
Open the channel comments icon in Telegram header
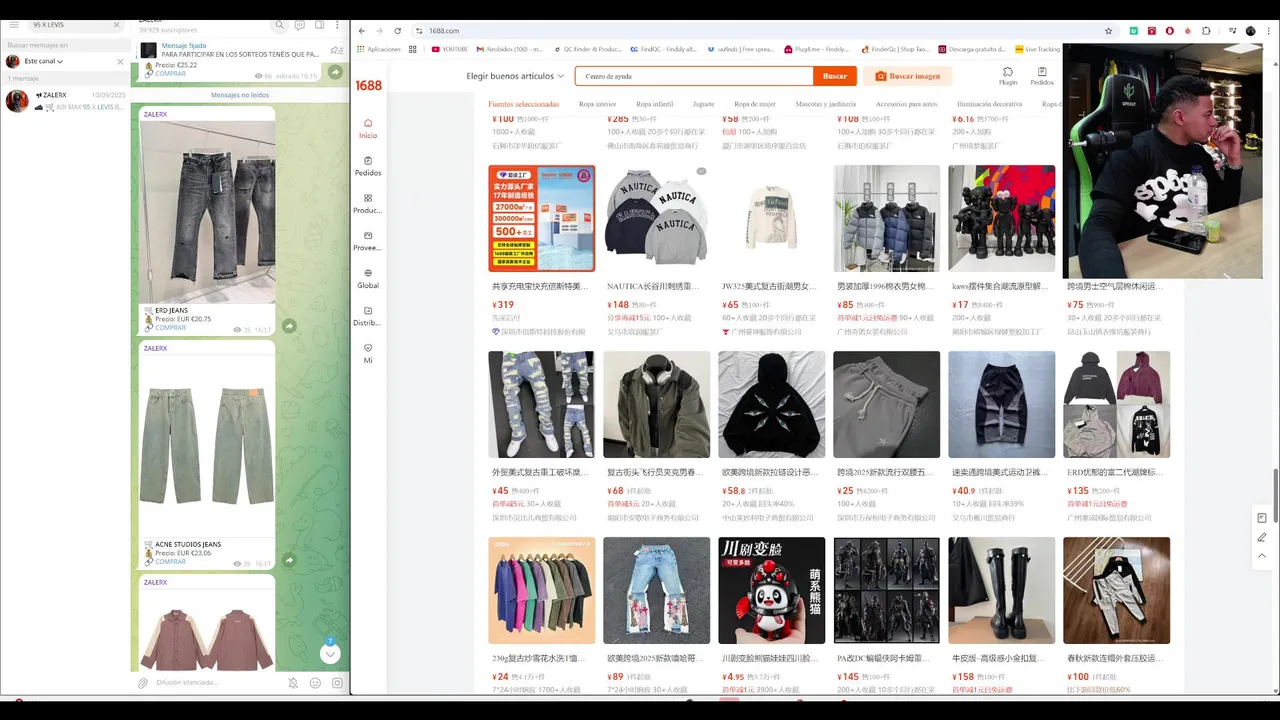click(300, 24)
